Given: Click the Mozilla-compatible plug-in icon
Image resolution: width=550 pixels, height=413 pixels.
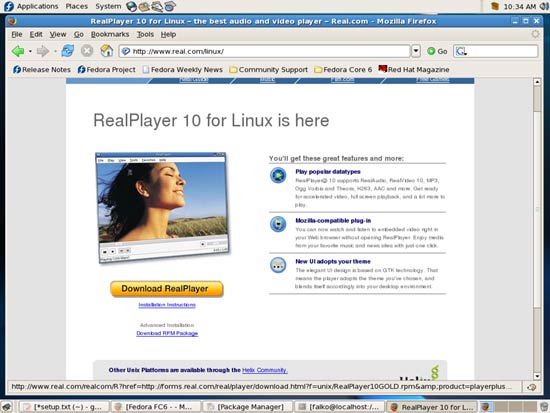Looking at the screenshot, I should 278,224.
